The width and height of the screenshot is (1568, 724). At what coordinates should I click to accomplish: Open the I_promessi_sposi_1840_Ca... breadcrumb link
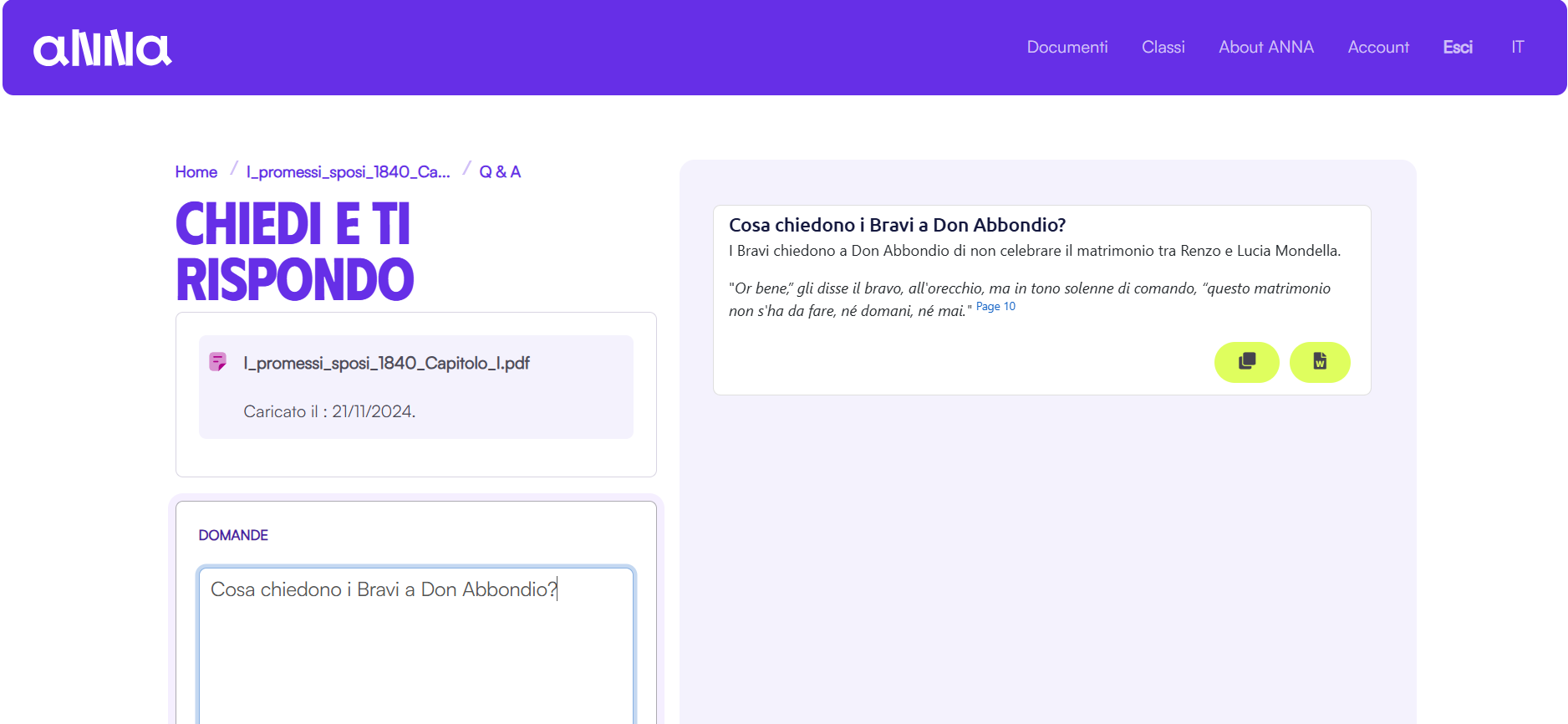click(348, 172)
